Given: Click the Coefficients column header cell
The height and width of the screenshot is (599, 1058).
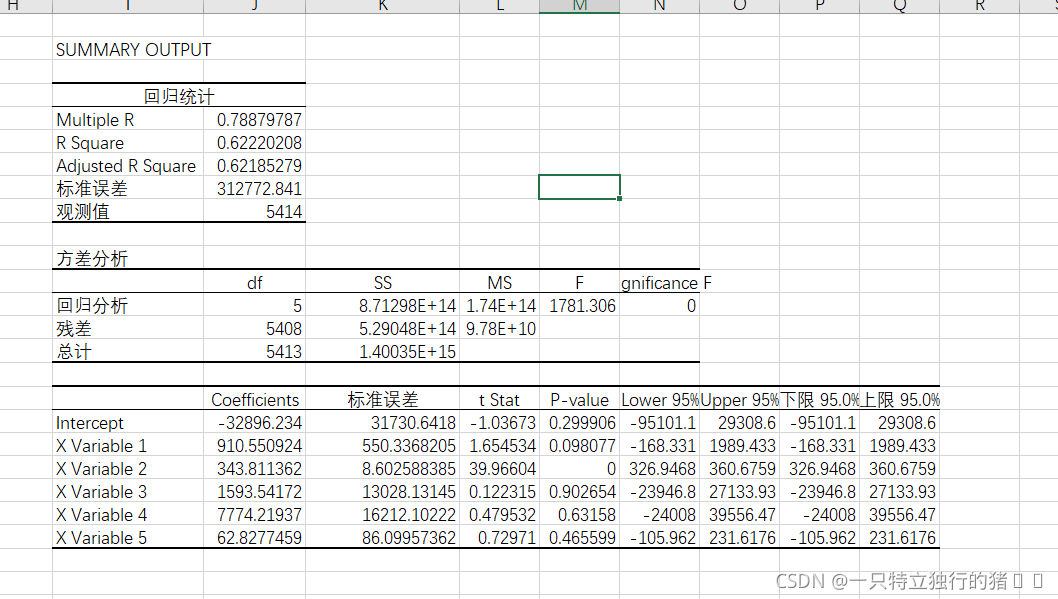Looking at the screenshot, I should (x=254, y=400).
